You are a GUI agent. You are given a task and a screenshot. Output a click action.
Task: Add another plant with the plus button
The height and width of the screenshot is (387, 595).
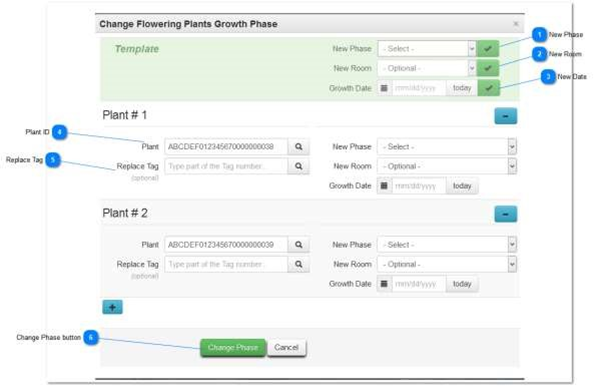[112, 307]
